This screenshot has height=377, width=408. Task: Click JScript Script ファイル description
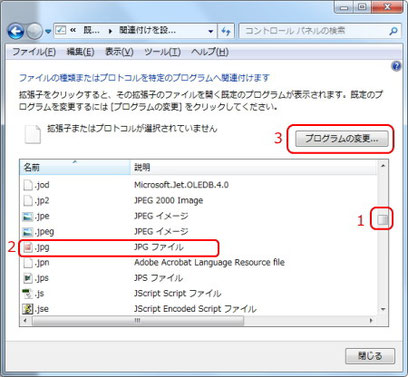[x=177, y=294]
